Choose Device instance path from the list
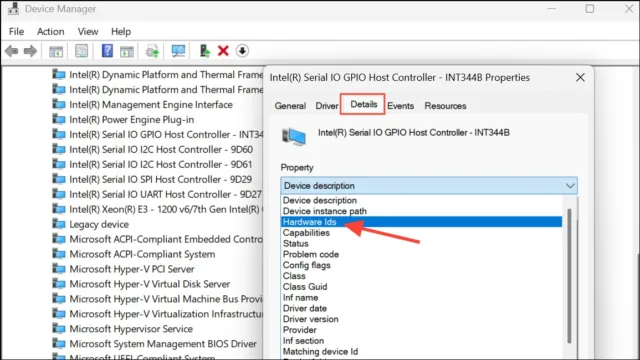This screenshot has height=360, width=640. 325,211
